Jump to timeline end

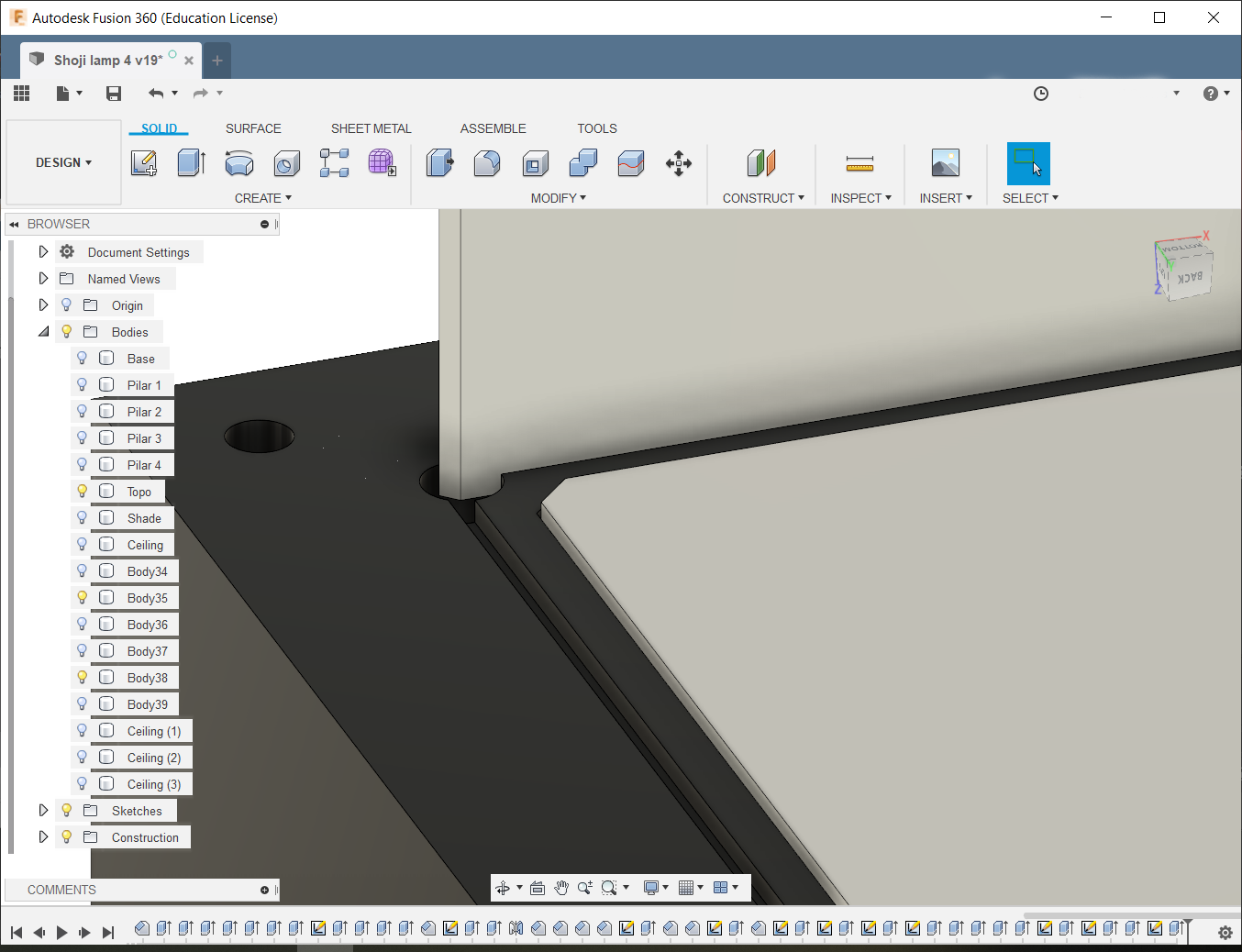(108, 933)
